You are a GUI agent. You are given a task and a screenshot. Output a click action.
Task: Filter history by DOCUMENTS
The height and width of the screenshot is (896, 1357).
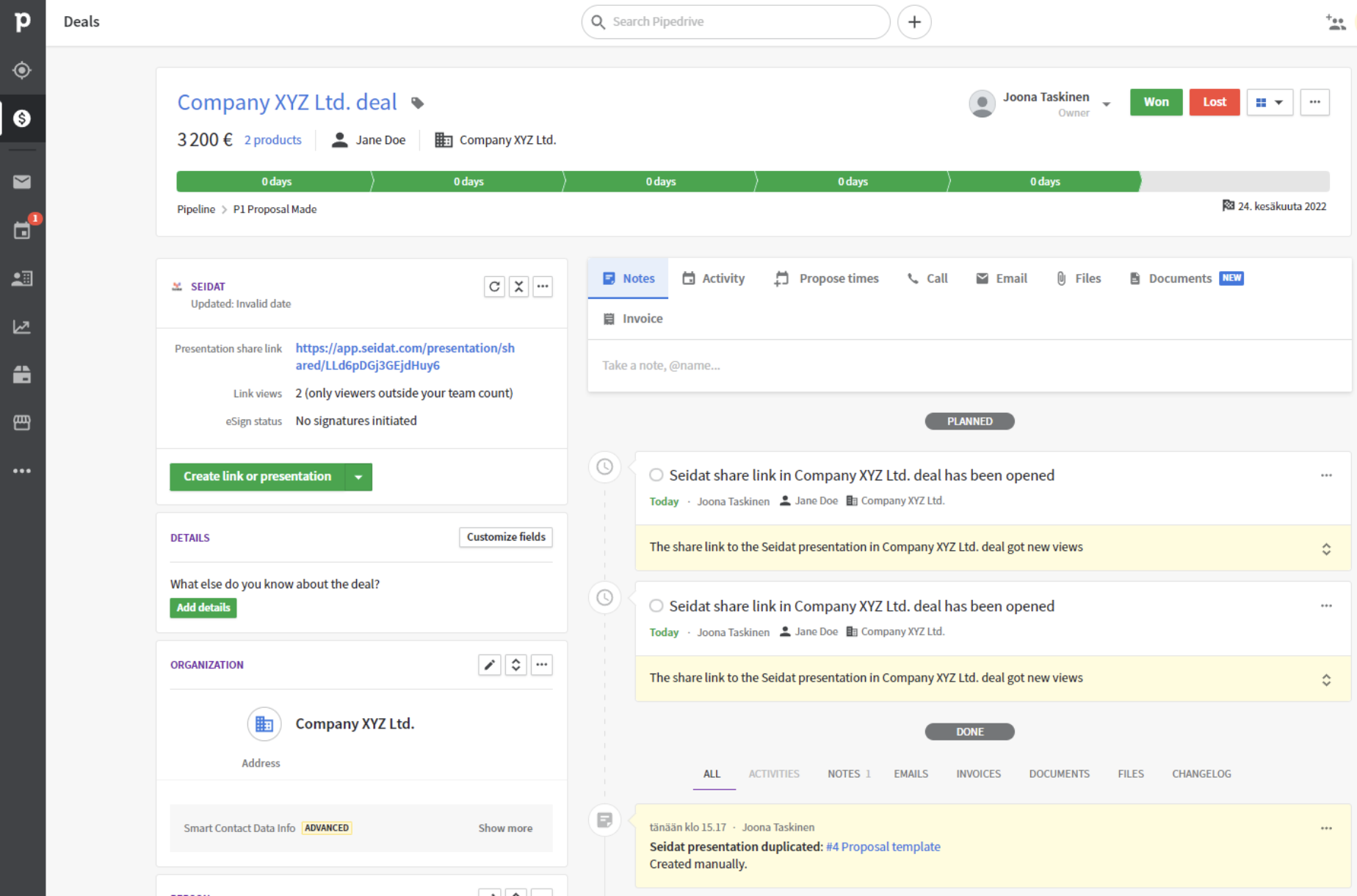pos(1059,774)
